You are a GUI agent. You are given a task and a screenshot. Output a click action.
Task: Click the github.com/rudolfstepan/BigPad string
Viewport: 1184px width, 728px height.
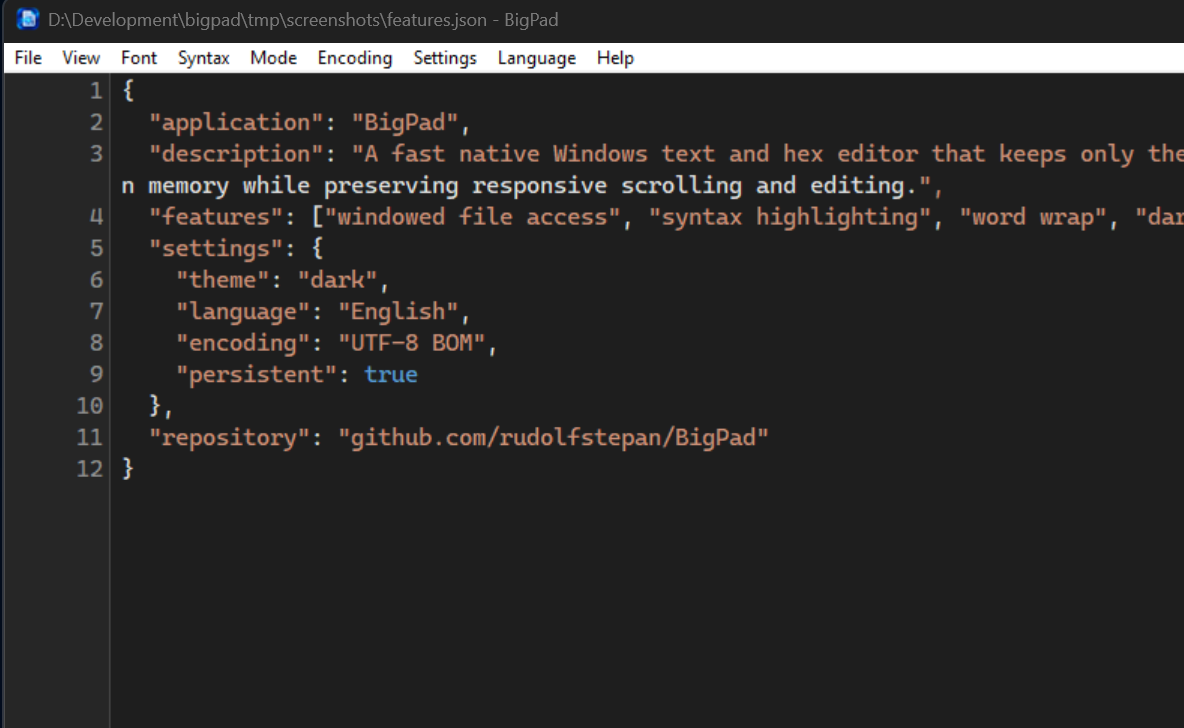[553, 438]
